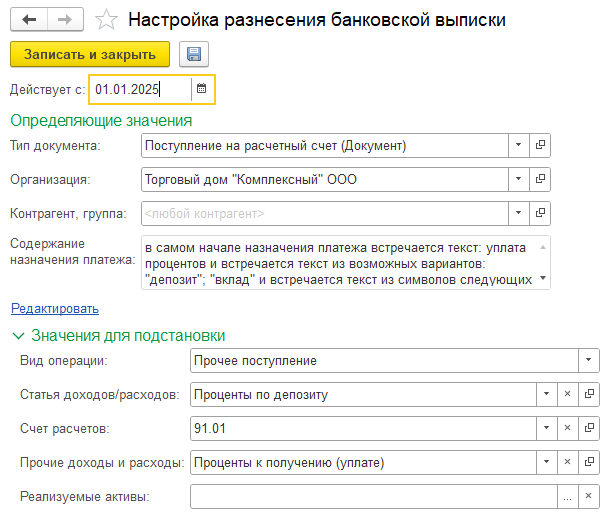Expand the Организация dropdown list

518,179
